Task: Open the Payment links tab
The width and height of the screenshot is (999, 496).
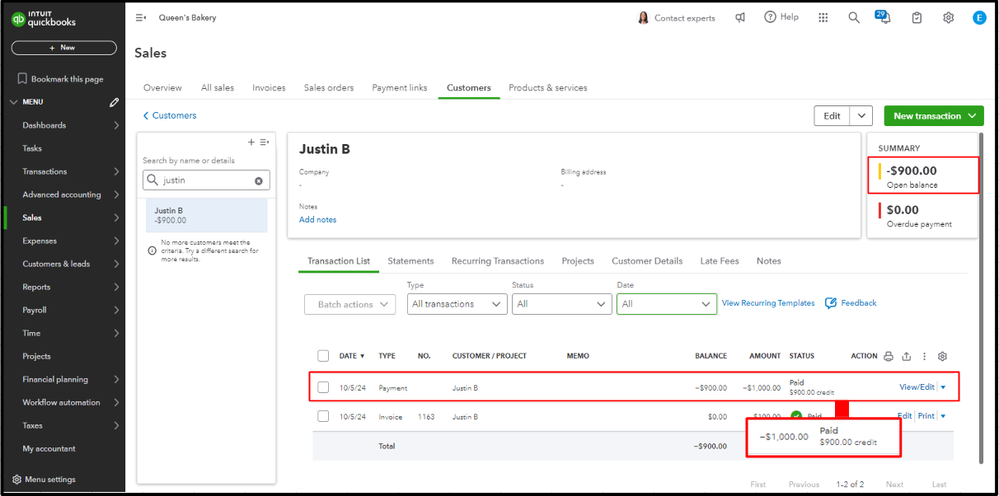Action: (399, 88)
